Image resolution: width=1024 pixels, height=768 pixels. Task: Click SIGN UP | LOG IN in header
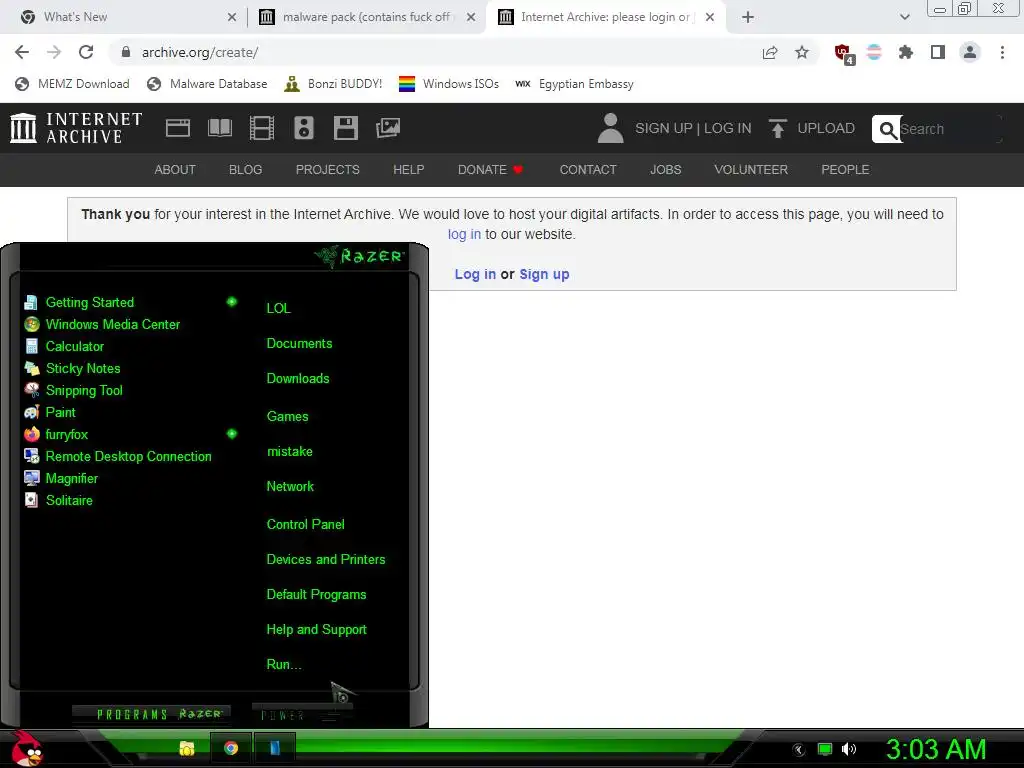point(693,128)
